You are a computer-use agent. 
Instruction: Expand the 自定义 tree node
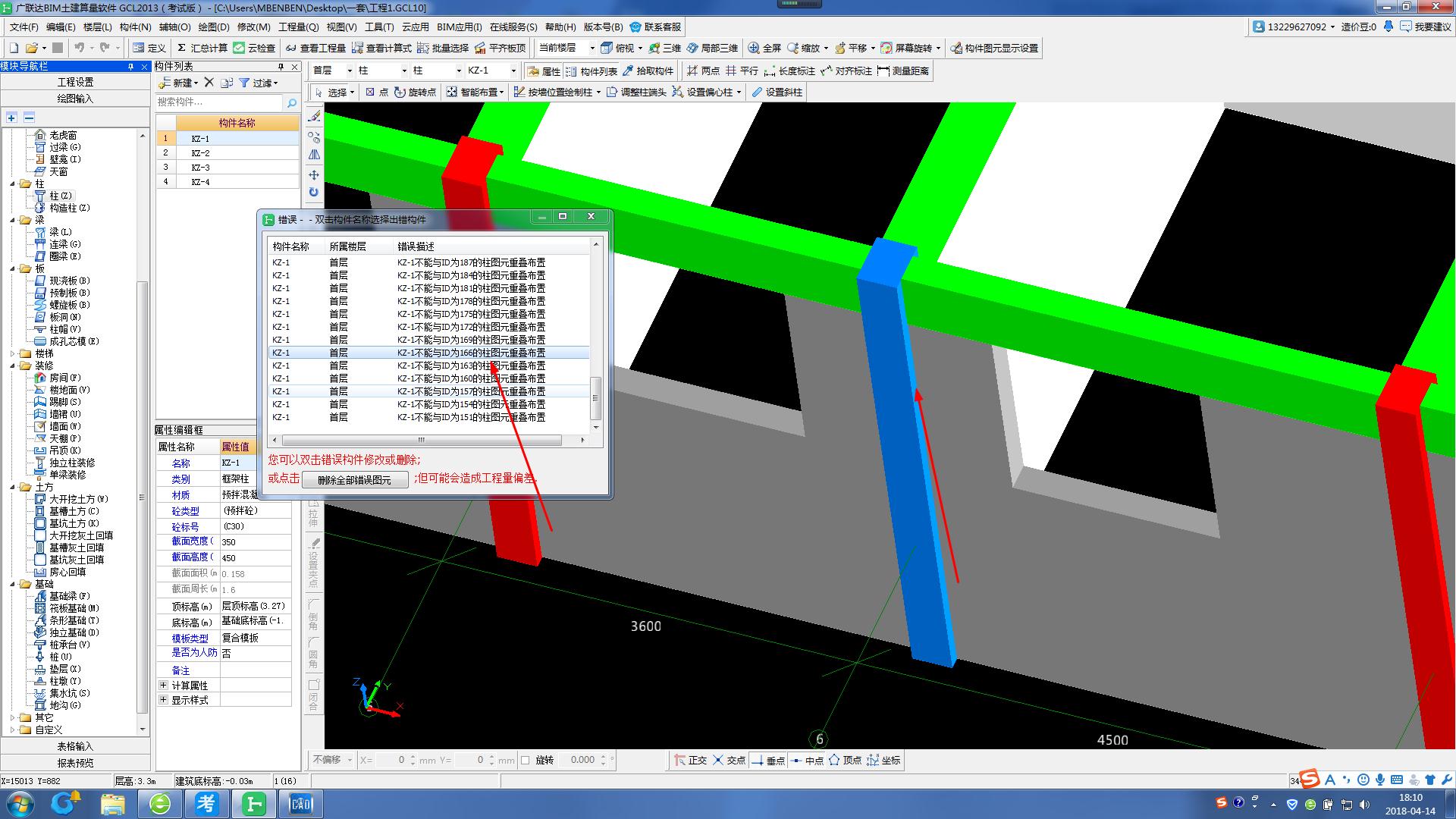pyautogui.click(x=13, y=730)
